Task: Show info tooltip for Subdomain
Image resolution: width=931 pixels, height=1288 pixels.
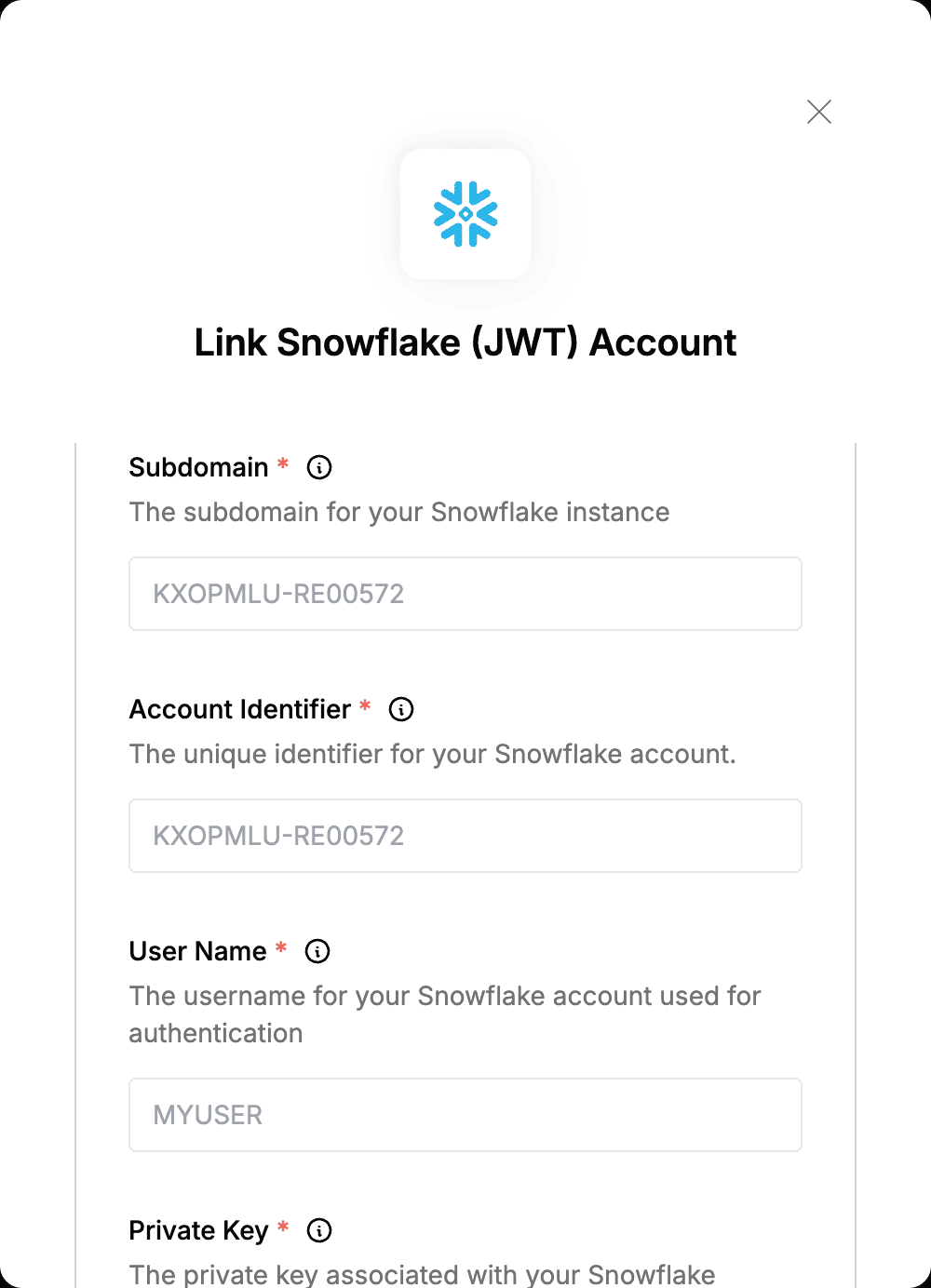Action: (x=319, y=467)
